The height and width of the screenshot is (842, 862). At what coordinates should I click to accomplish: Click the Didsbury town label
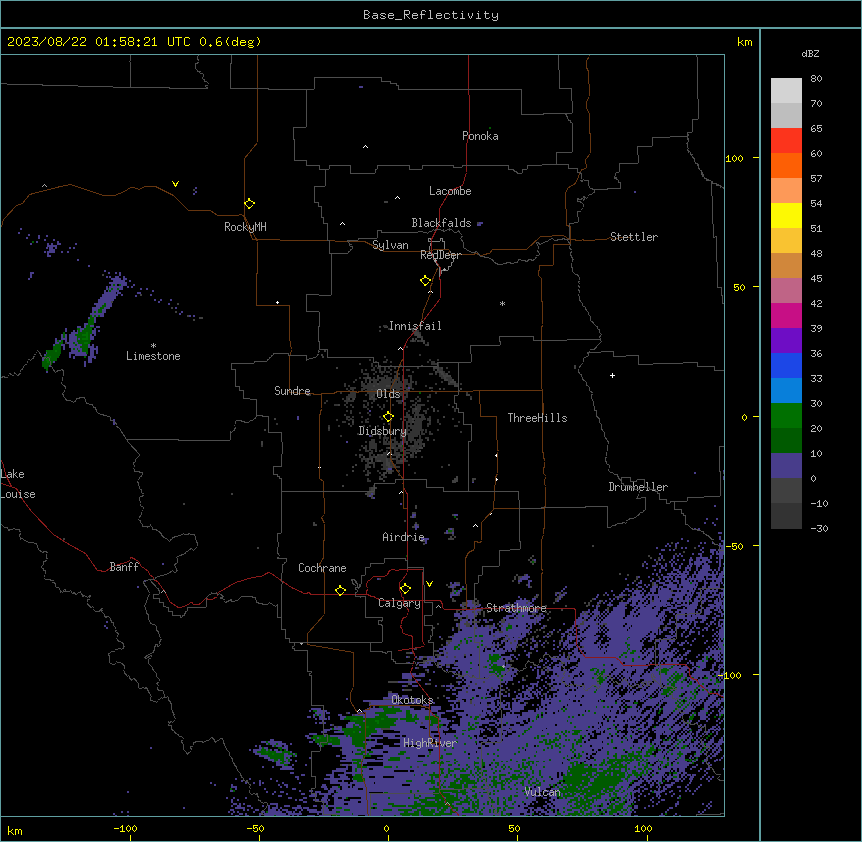click(x=382, y=431)
